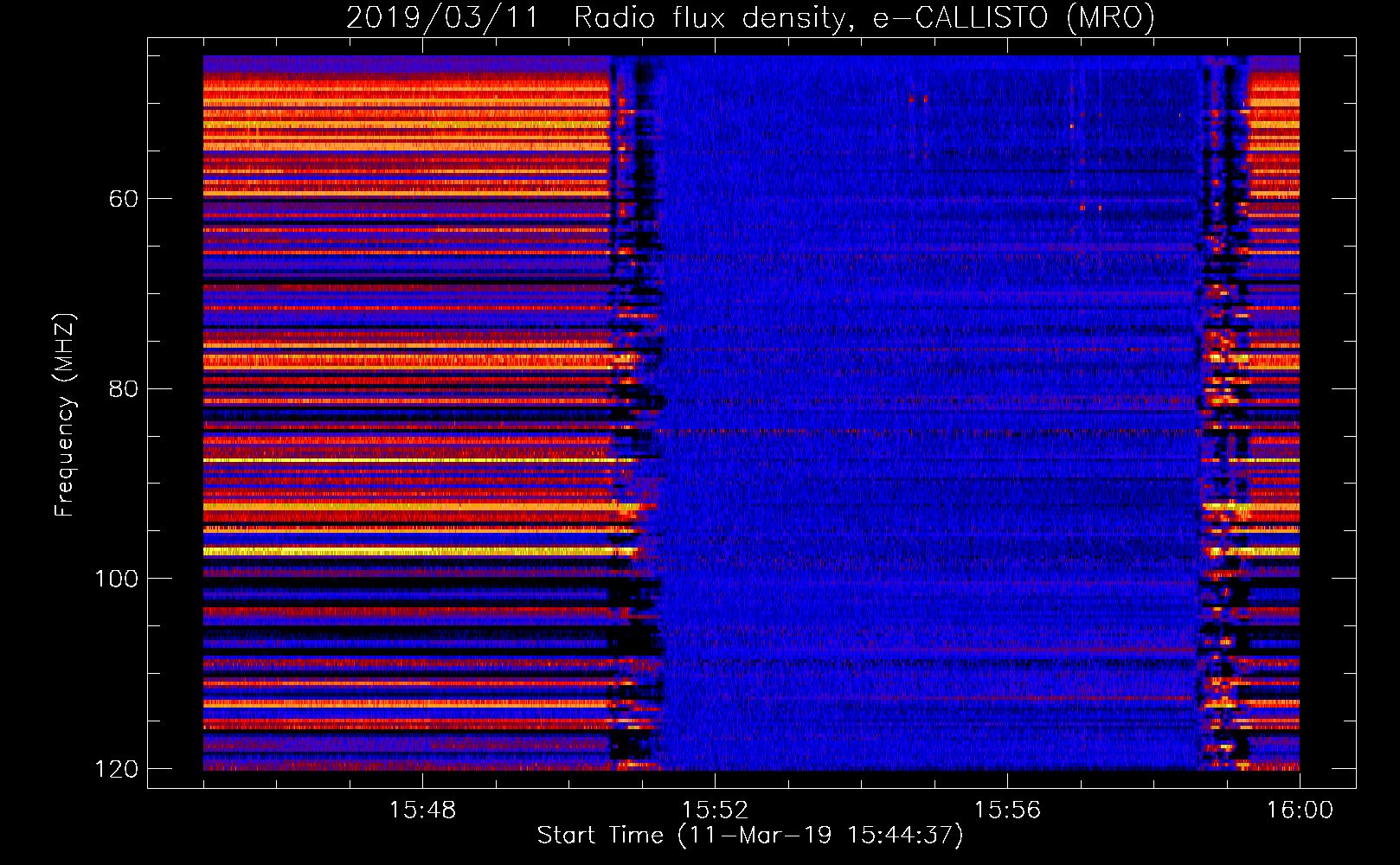Click the 'Start Time (11-Mar-19 15:44:37)' axis label
The width and height of the screenshot is (1400, 865).
(750, 836)
